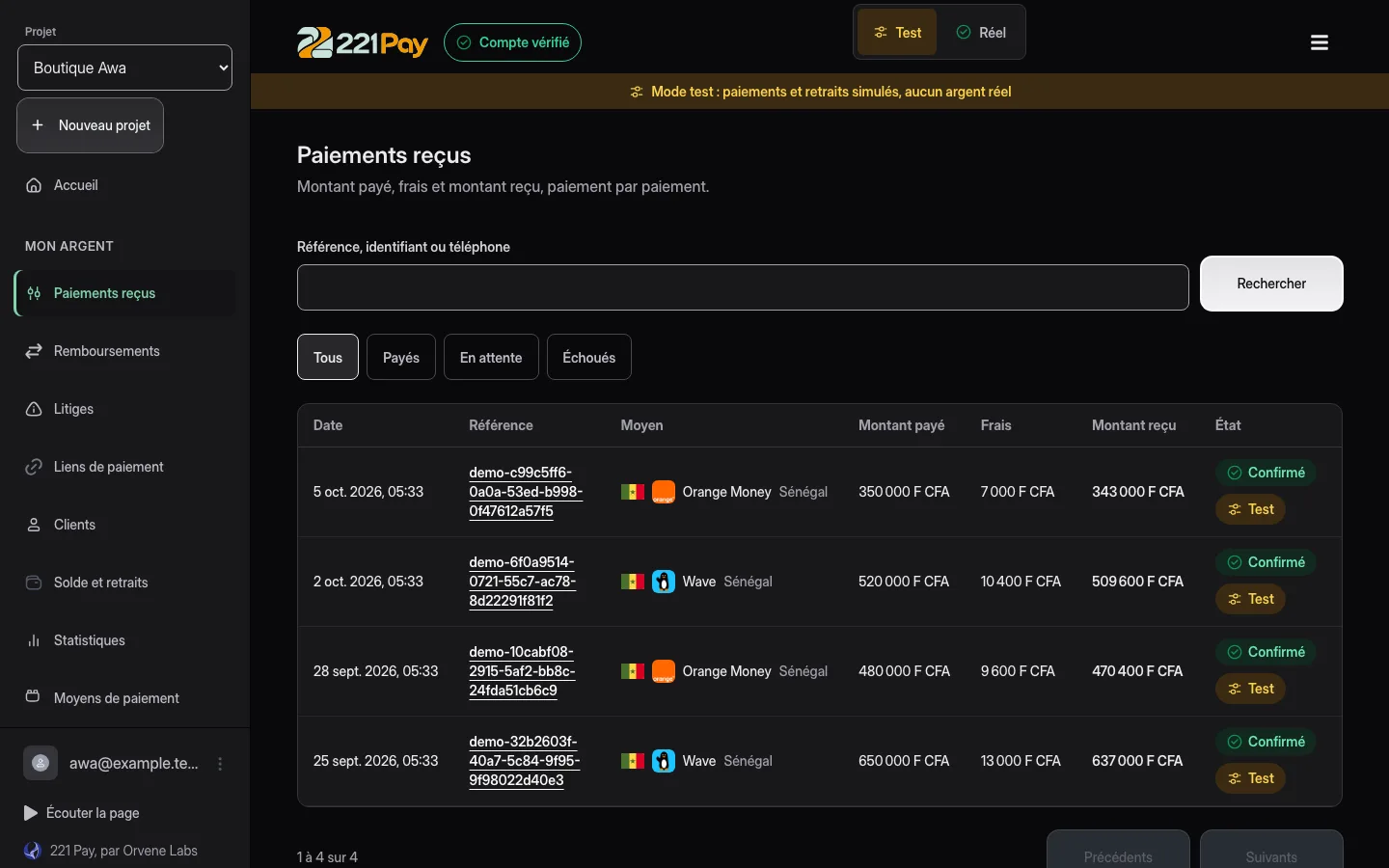1389x868 pixels.
Task: Click the Confirmé status in 480 000 row
Action: (1266, 652)
